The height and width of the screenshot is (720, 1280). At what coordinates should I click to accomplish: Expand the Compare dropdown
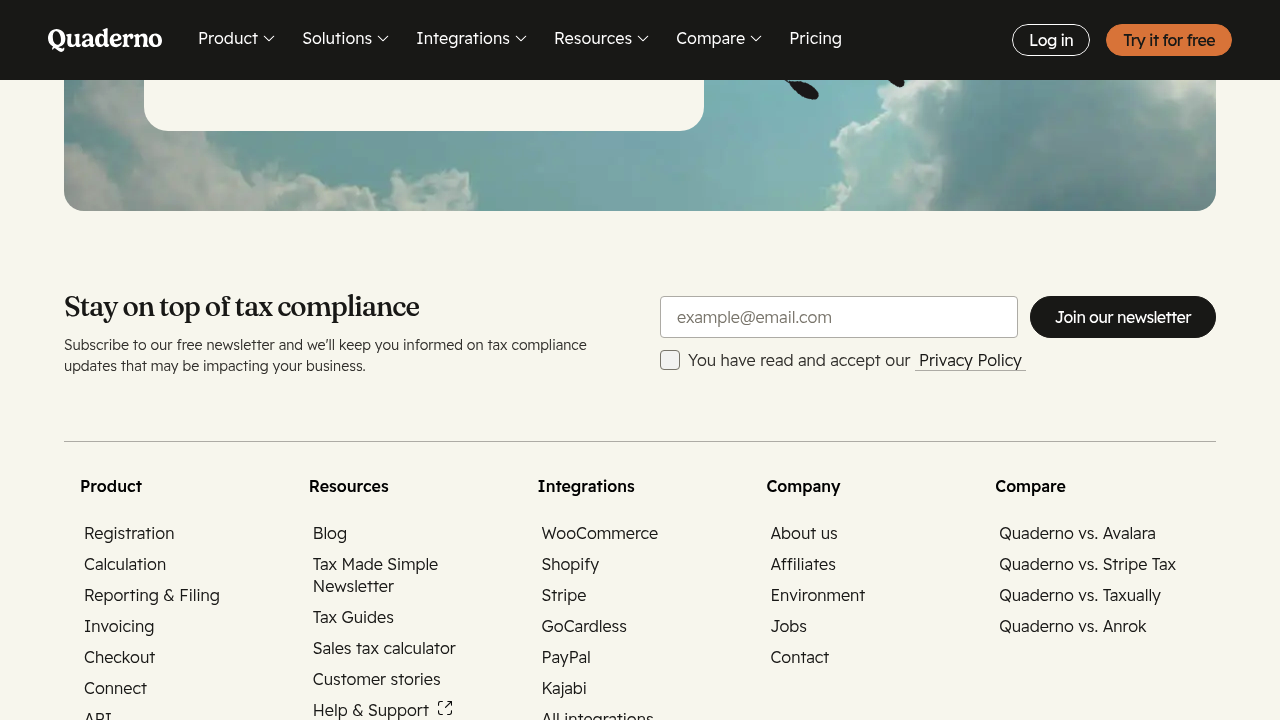pos(718,39)
